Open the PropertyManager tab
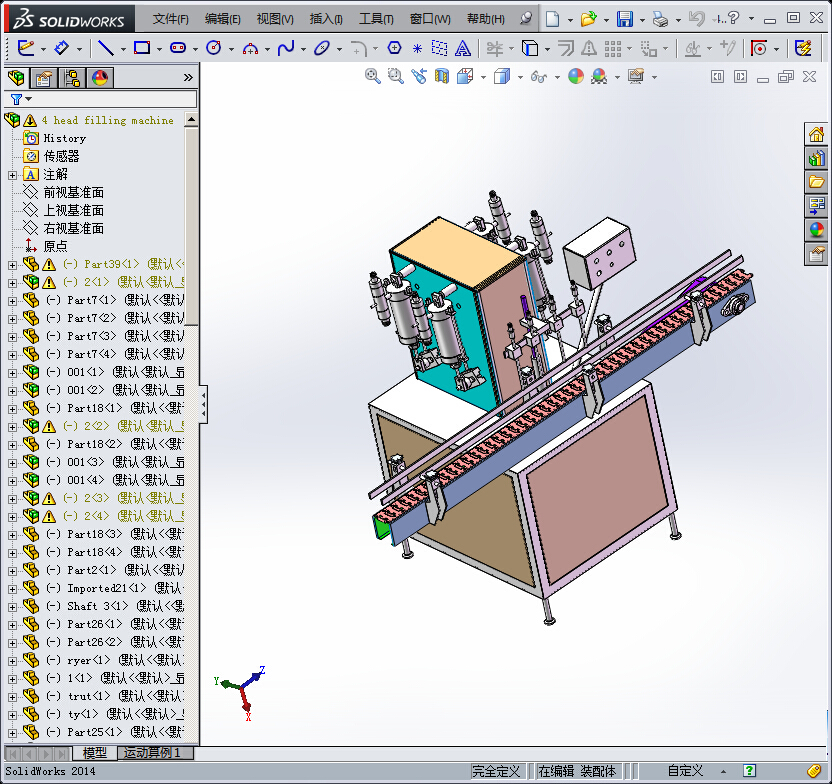This screenshot has height=784, width=832. pyautogui.click(x=44, y=79)
